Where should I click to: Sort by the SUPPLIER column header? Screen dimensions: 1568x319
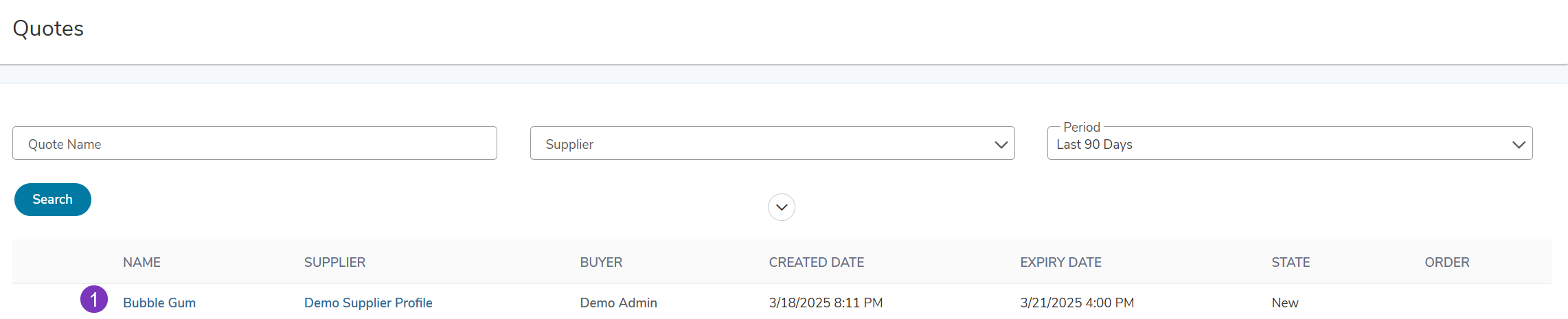click(x=334, y=262)
